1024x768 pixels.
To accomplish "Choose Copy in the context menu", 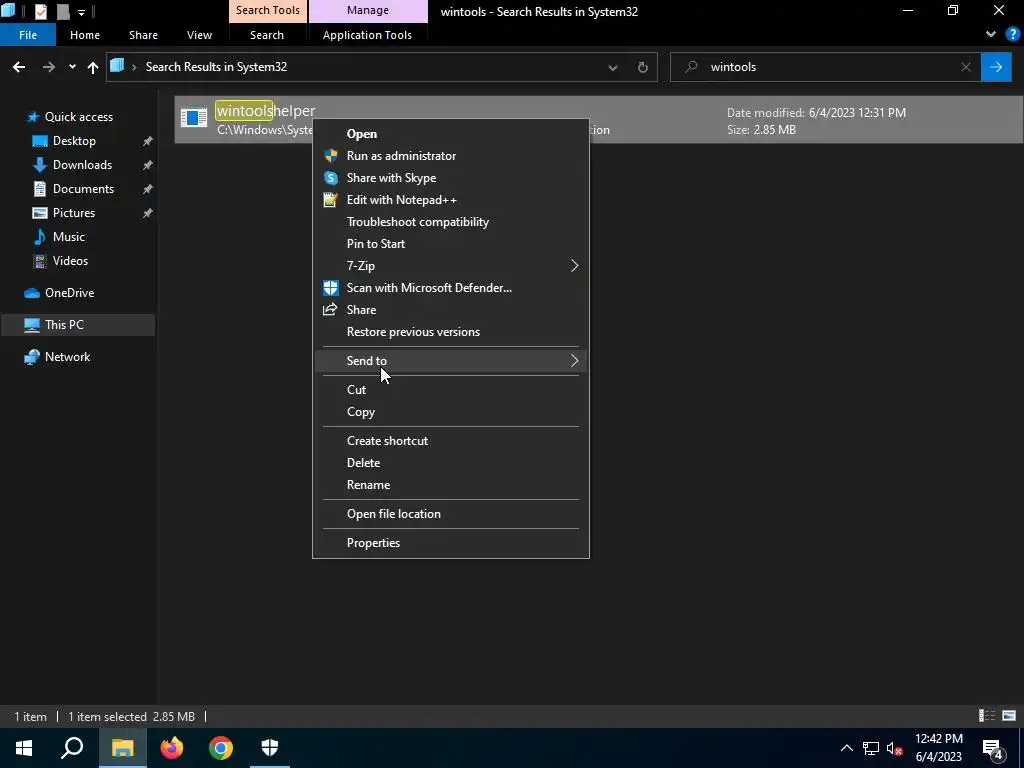I will click(x=451, y=412).
